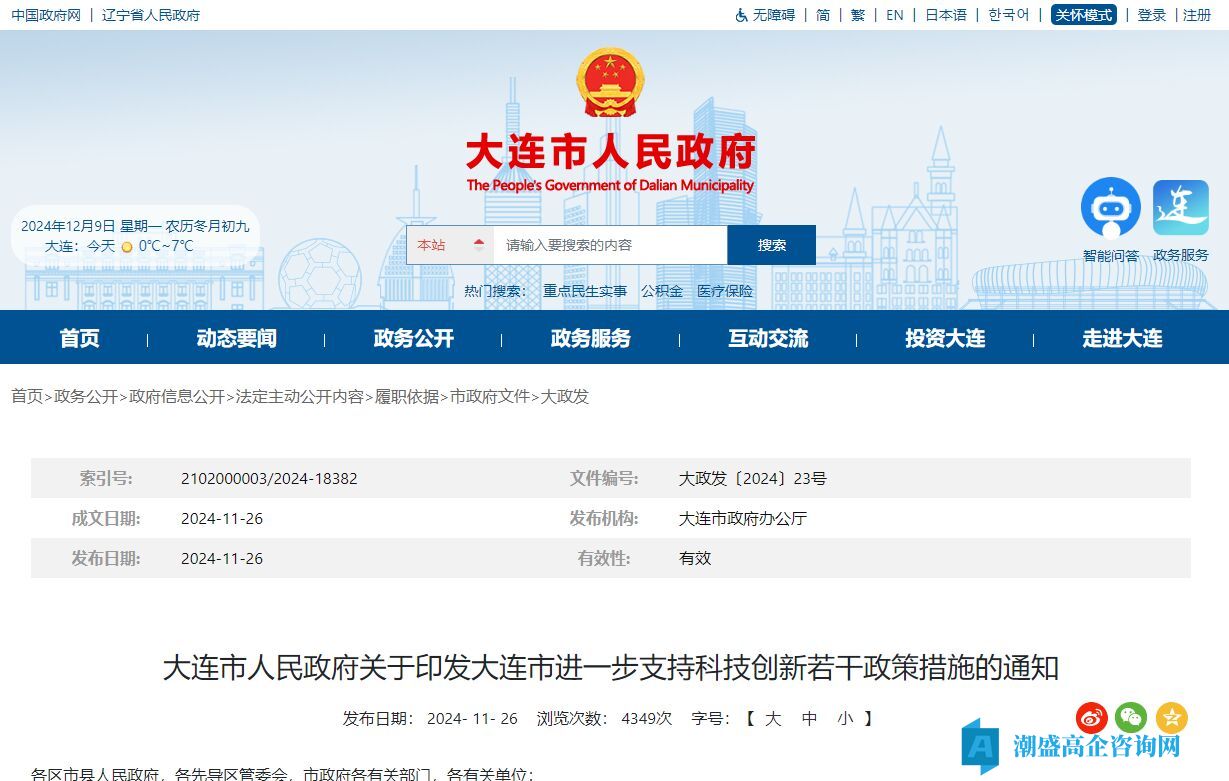Share article via WeChat icon
This screenshot has width=1229, height=781.
[1131, 717]
